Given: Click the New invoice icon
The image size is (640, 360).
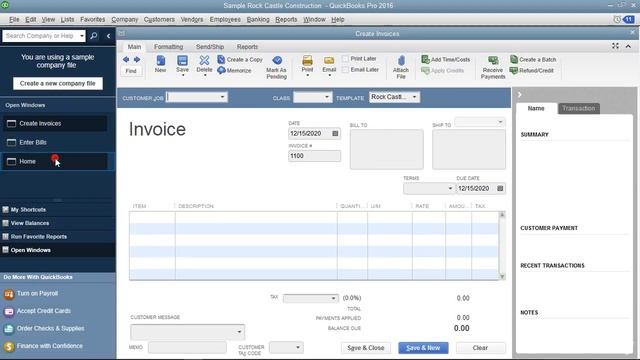Looking at the screenshot, I should coord(160,64).
